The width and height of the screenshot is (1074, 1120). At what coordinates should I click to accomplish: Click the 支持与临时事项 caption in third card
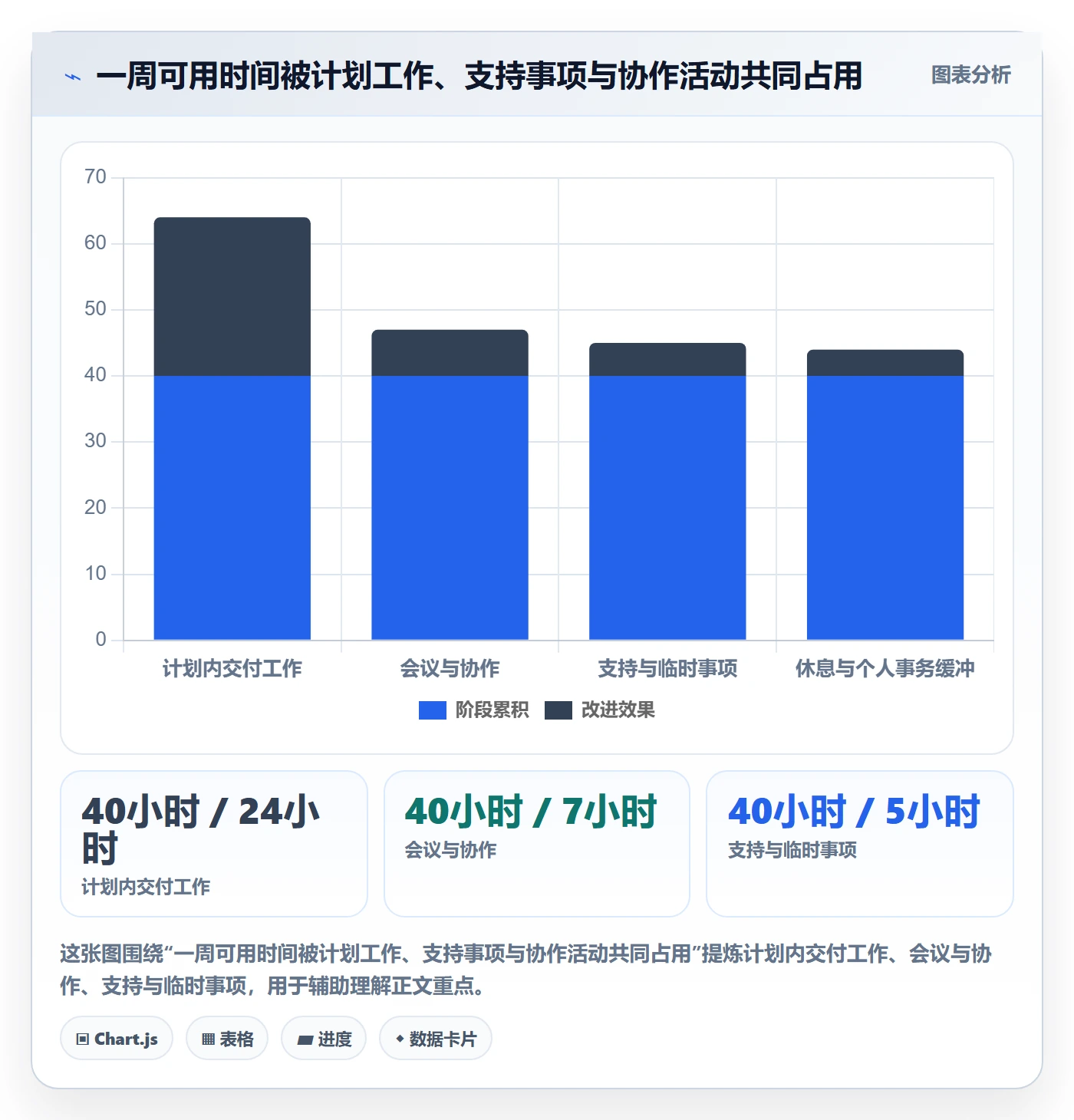point(792,850)
